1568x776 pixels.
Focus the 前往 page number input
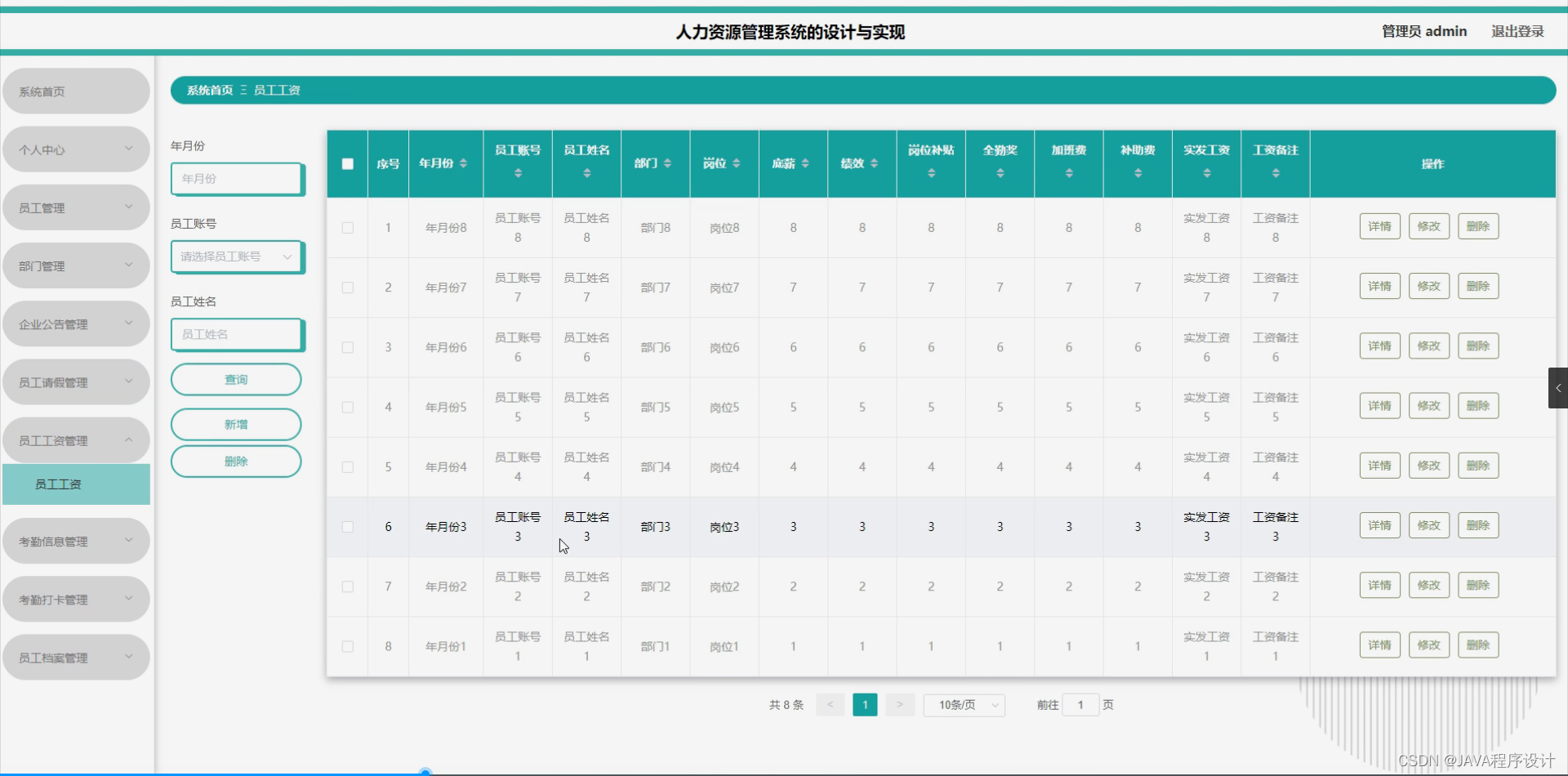(1080, 705)
